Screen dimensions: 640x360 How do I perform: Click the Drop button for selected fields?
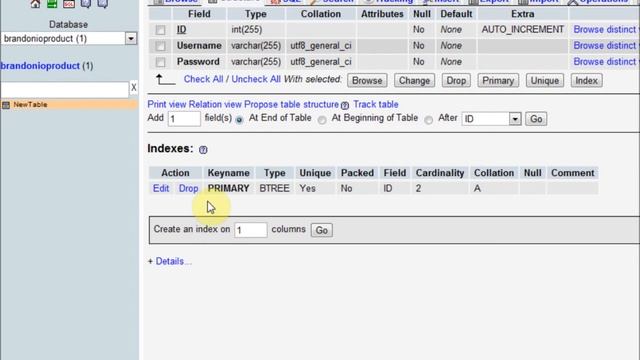click(x=456, y=80)
